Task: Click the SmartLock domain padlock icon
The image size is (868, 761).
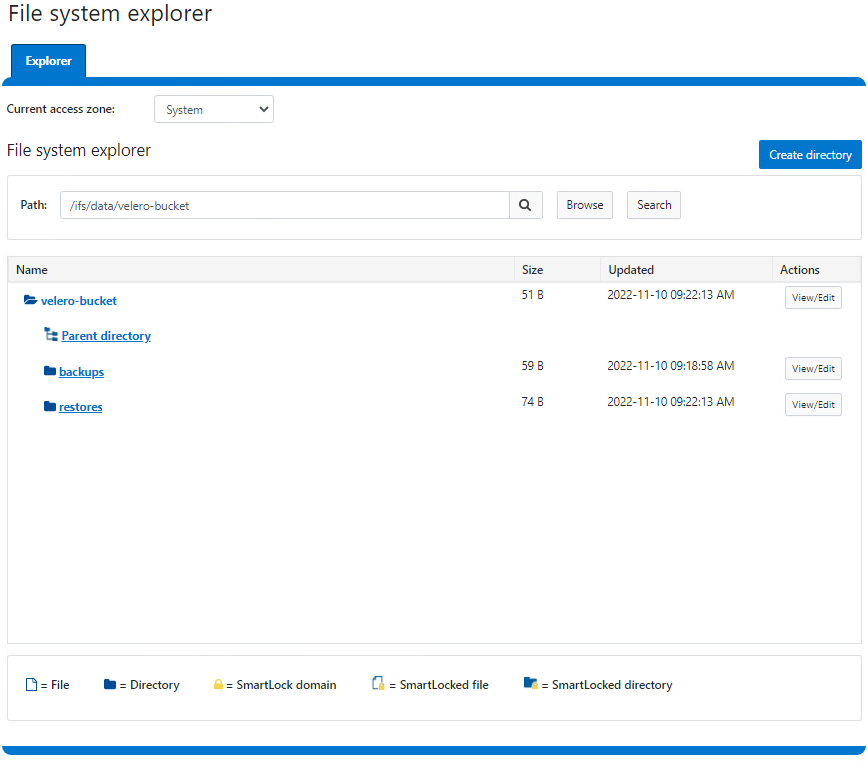Action: [219, 684]
